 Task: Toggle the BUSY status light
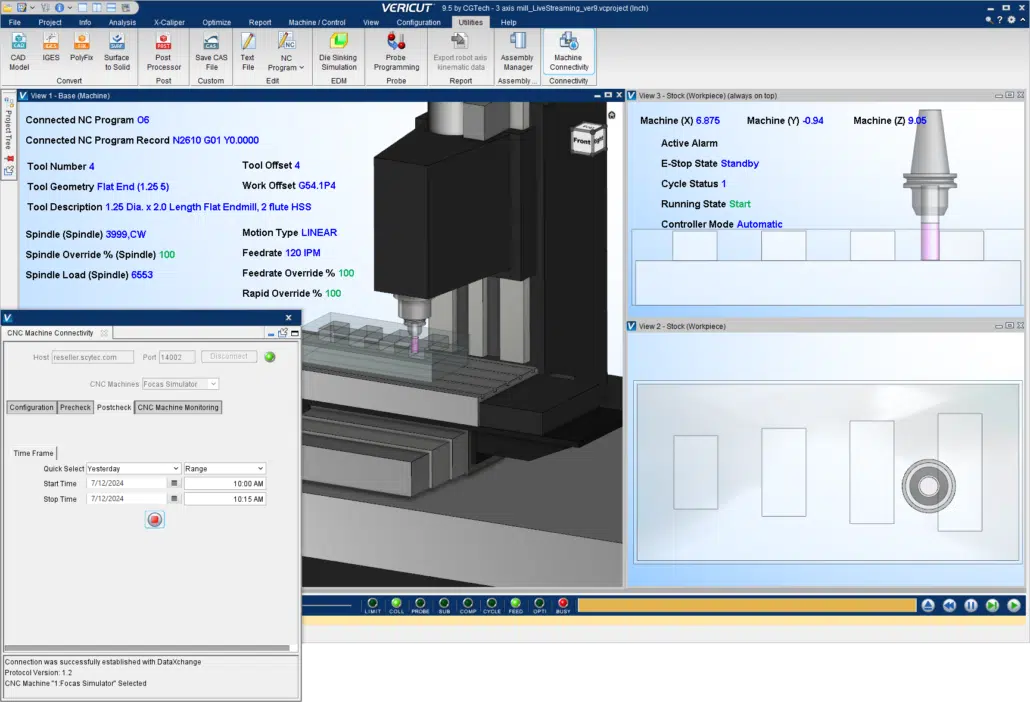point(563,605)
